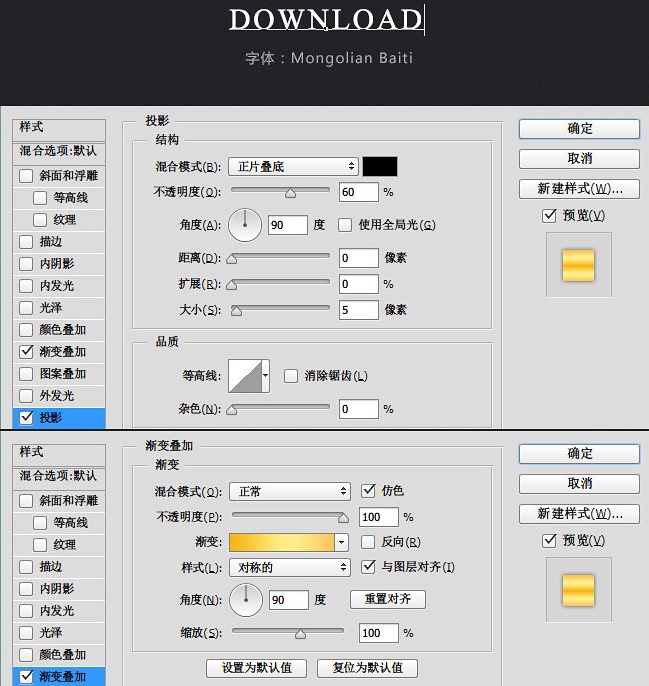Check the 反向 gradient option
Screen dimensions: 649x686
368,542
